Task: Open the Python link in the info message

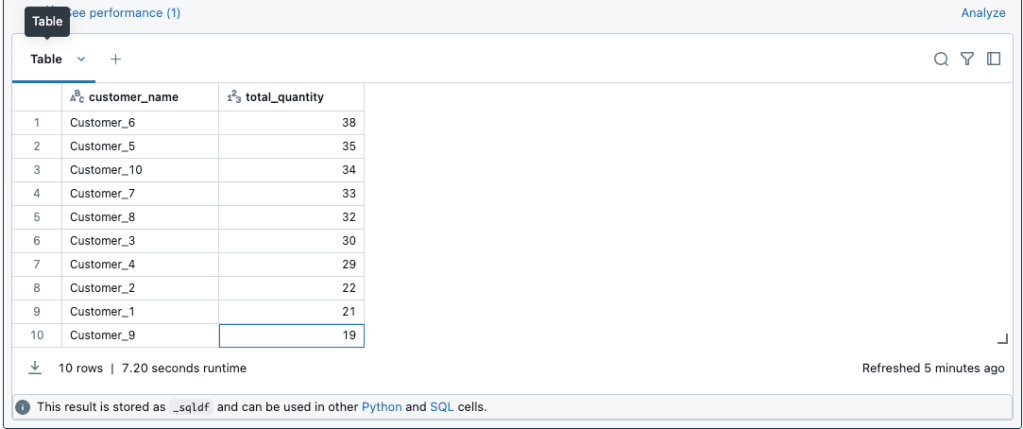Action: tap(381, 407)
